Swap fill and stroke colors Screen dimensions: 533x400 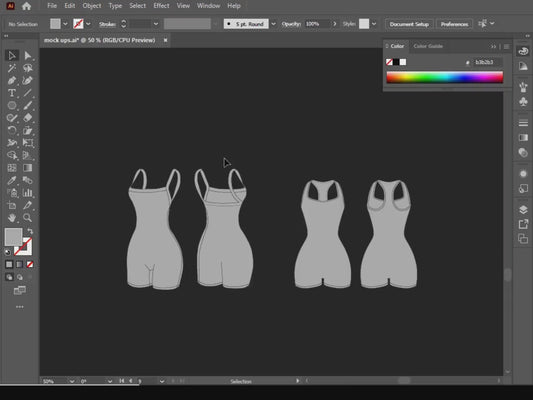30,231
